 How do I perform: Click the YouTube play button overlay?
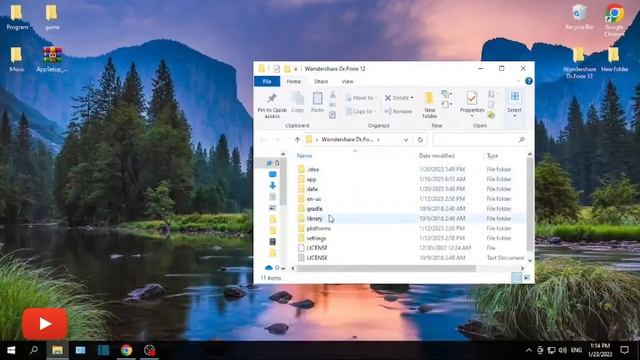pos(45,324)
